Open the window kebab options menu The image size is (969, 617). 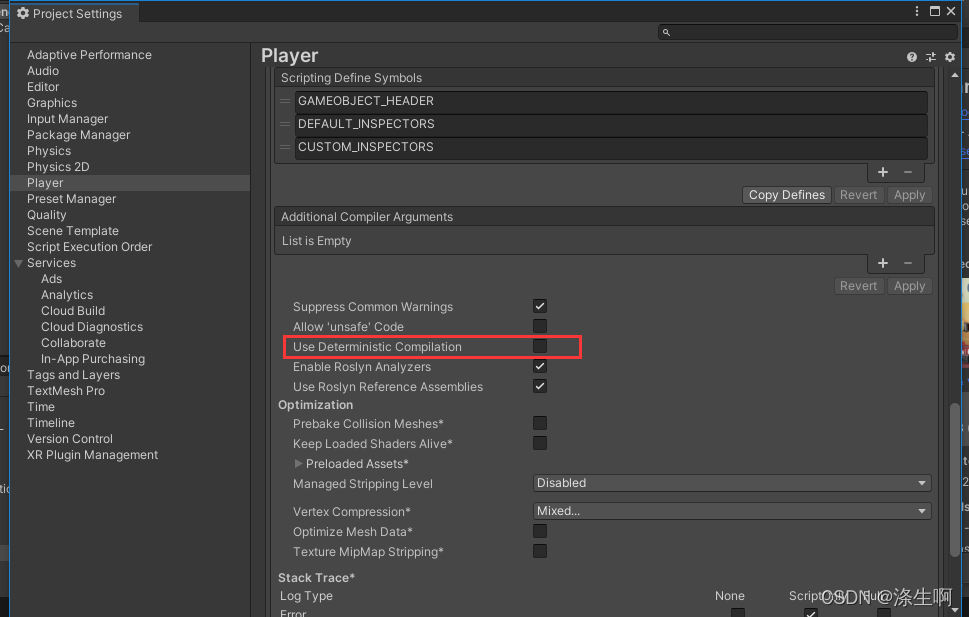[x=917, y=11]
